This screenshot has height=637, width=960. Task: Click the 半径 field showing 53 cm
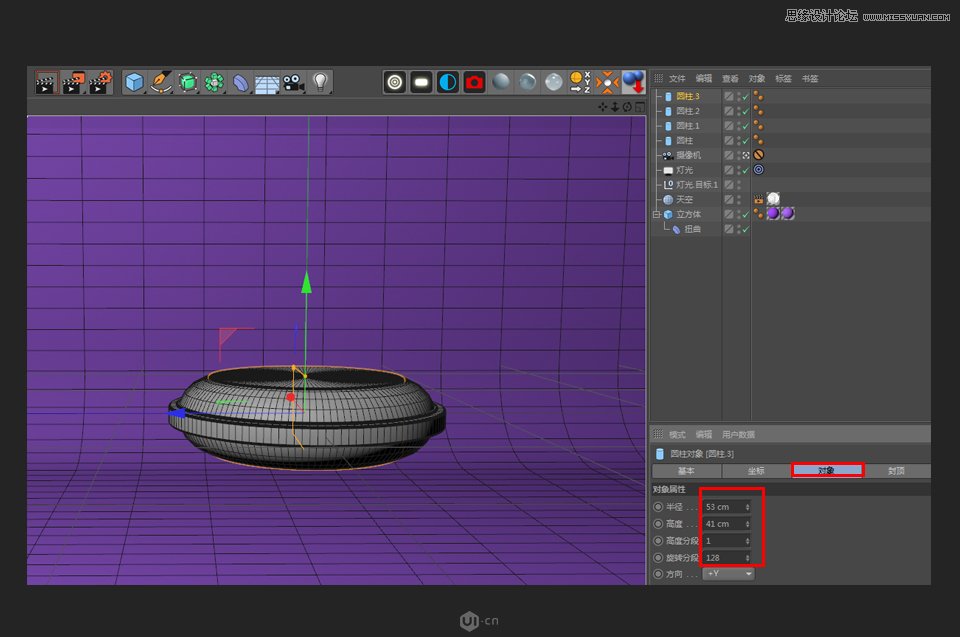point(725,507)
